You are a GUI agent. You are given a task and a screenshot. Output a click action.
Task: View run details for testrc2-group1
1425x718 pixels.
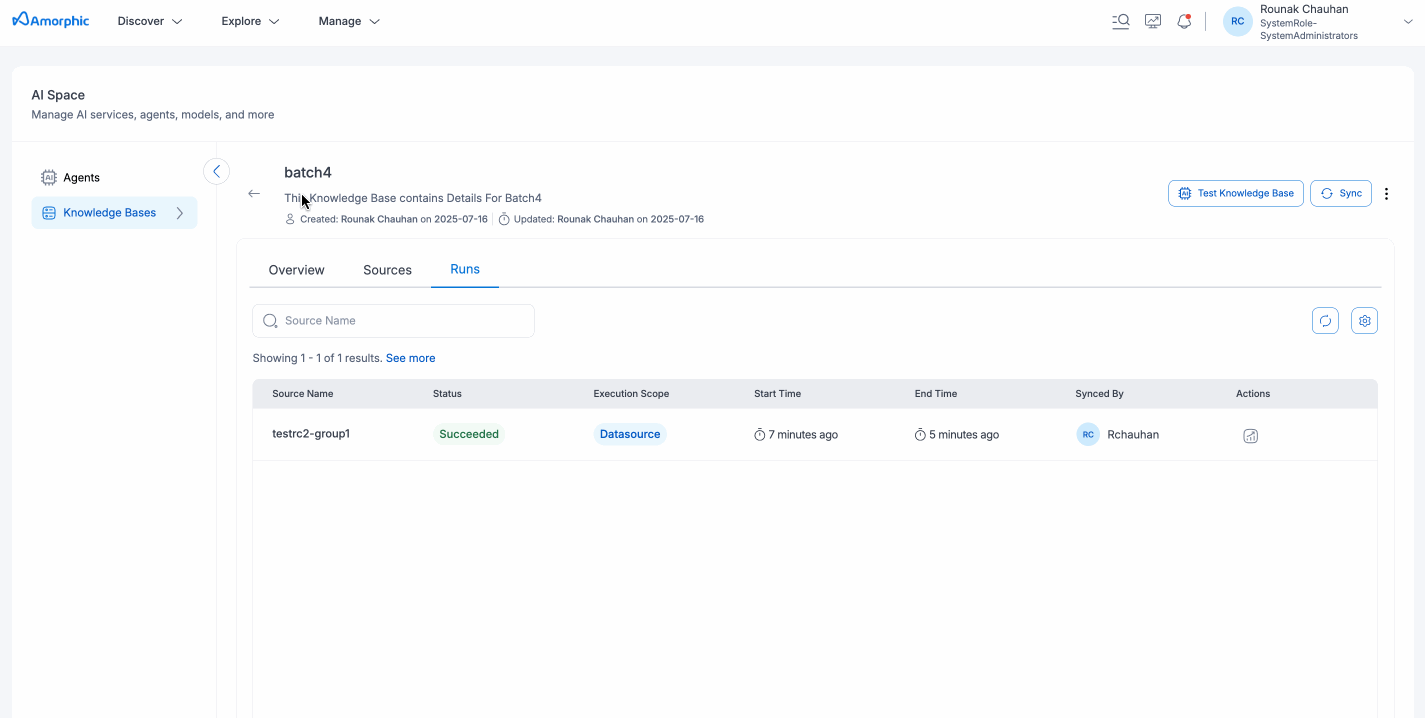1250,436
